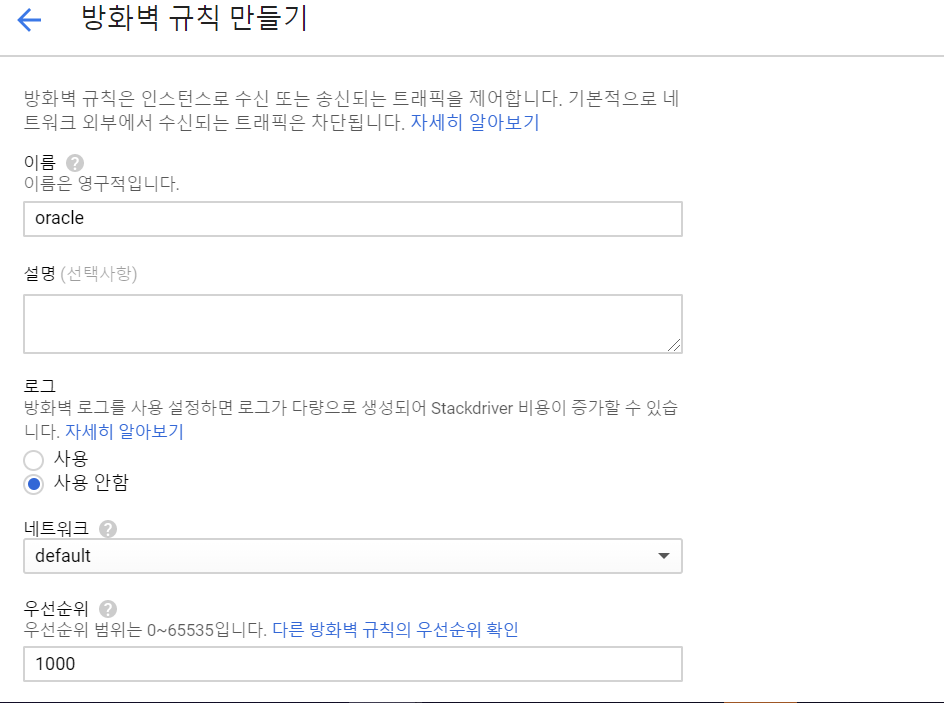Click 다른 방화벽 규칙의 우선순위 확인 link

(x=395, y=630)
